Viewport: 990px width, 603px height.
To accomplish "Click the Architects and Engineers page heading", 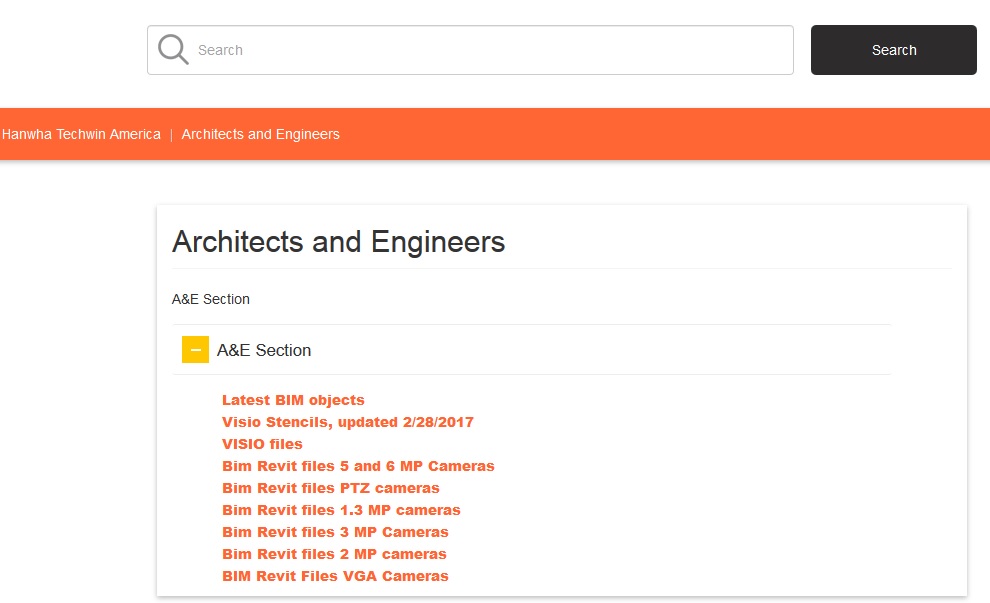I will 338,242.
